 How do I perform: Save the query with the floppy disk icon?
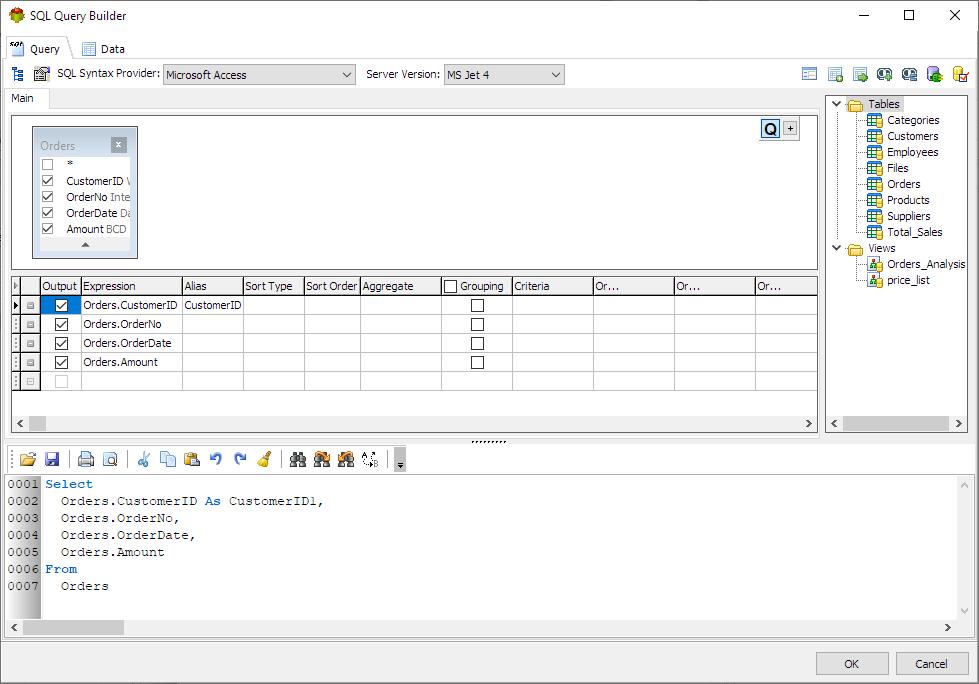click(x=52, y=459)
